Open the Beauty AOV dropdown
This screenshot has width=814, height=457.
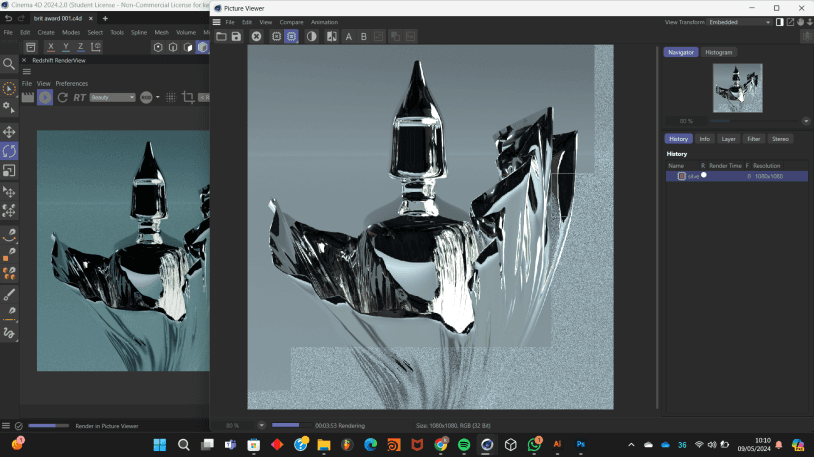[112, 97]
